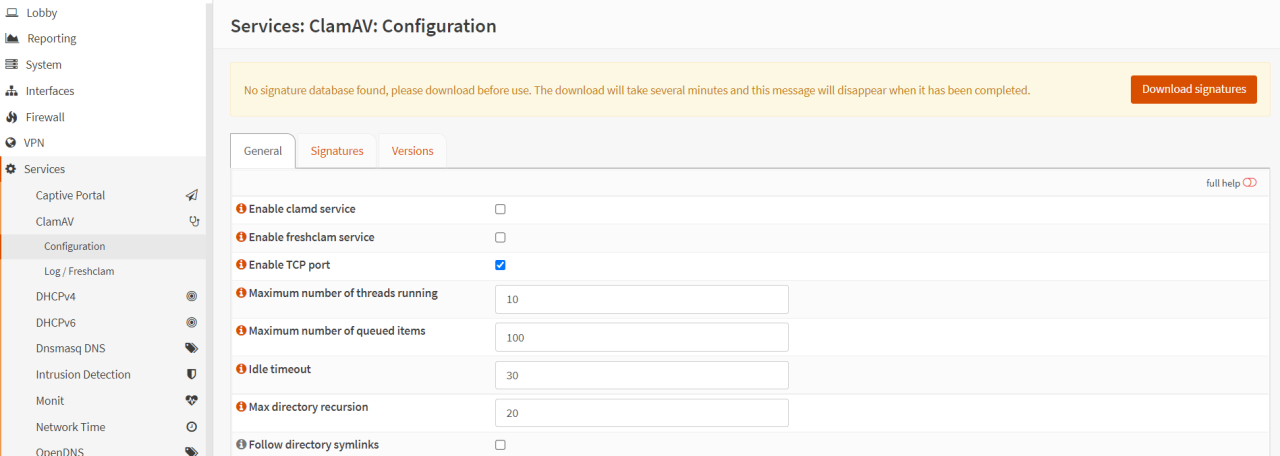Tick the Enable freshclam service checkbox

pos(501,238)
